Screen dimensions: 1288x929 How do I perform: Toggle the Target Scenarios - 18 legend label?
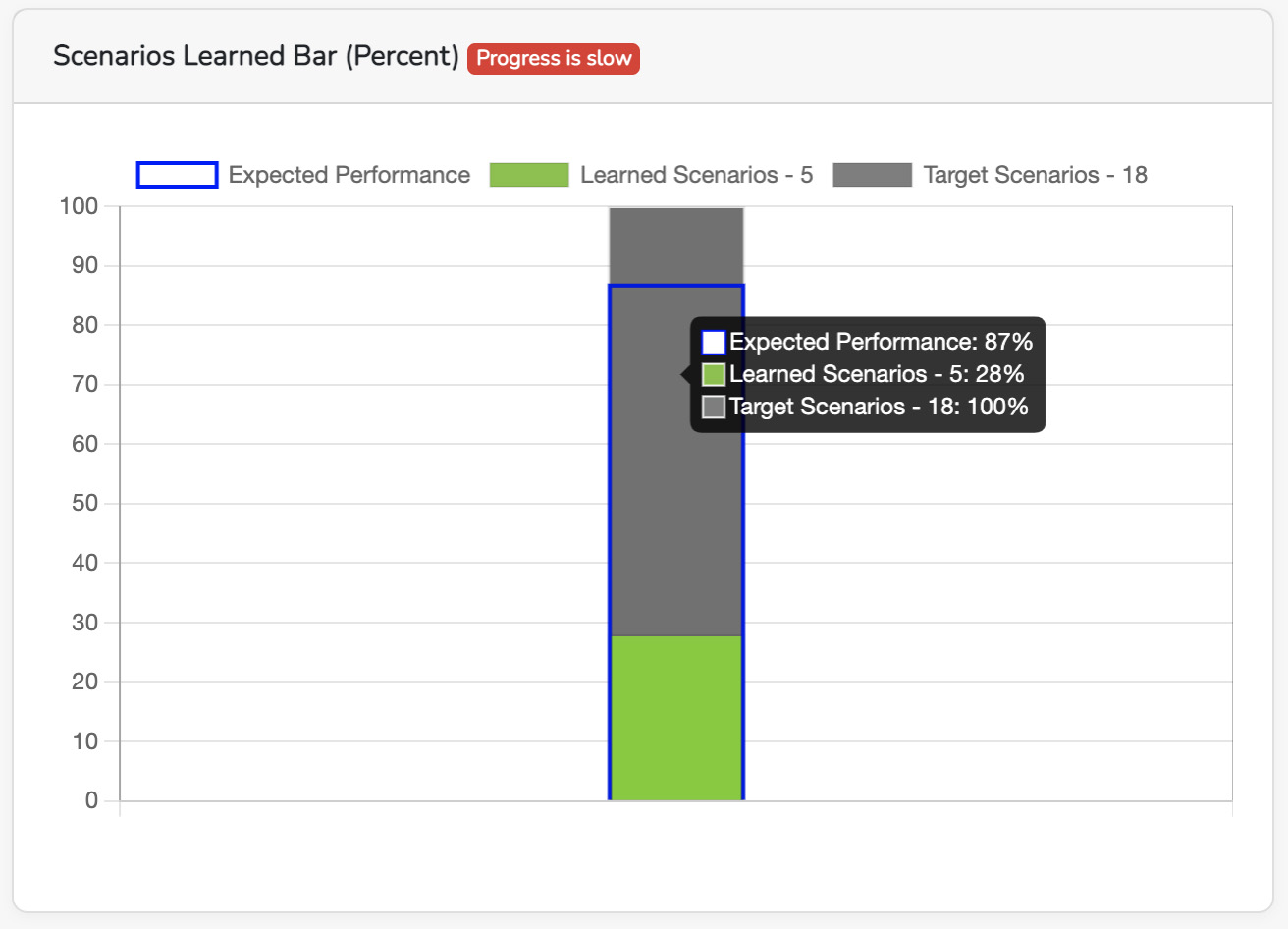coord(1035,175)
